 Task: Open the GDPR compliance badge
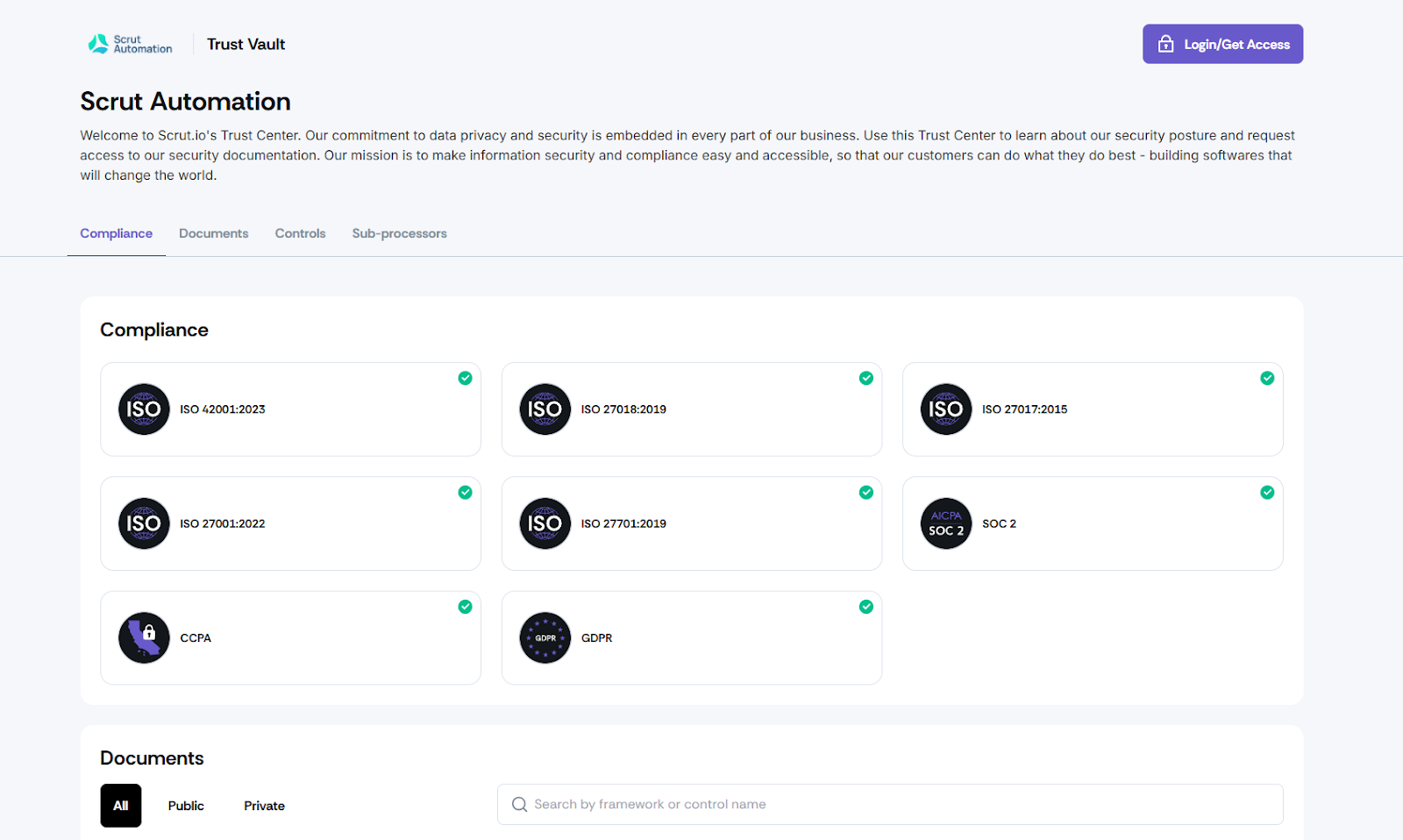[545, 637]
